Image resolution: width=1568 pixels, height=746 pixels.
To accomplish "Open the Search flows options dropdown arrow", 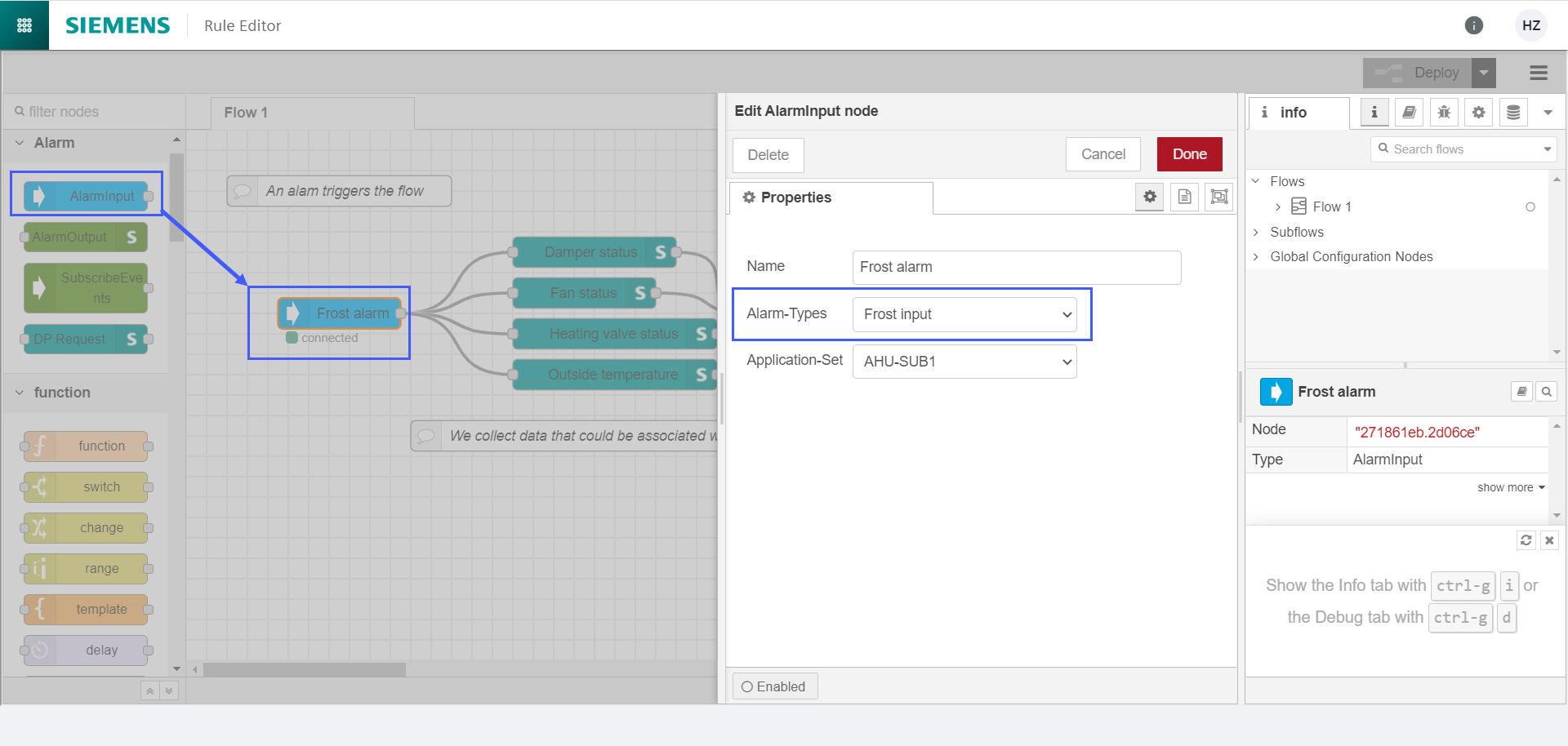I will point(1547,149).
